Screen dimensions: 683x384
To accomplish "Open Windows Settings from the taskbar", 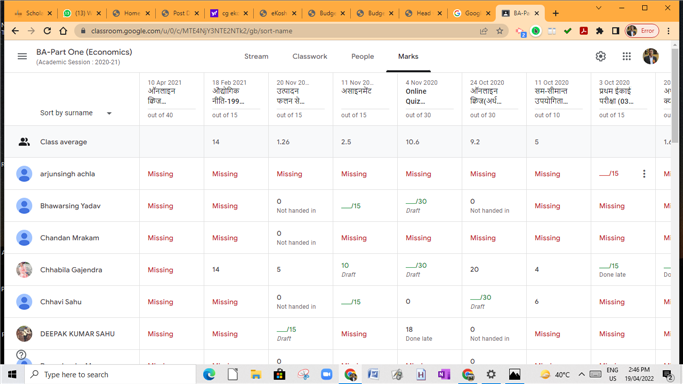I will (491, 374).
